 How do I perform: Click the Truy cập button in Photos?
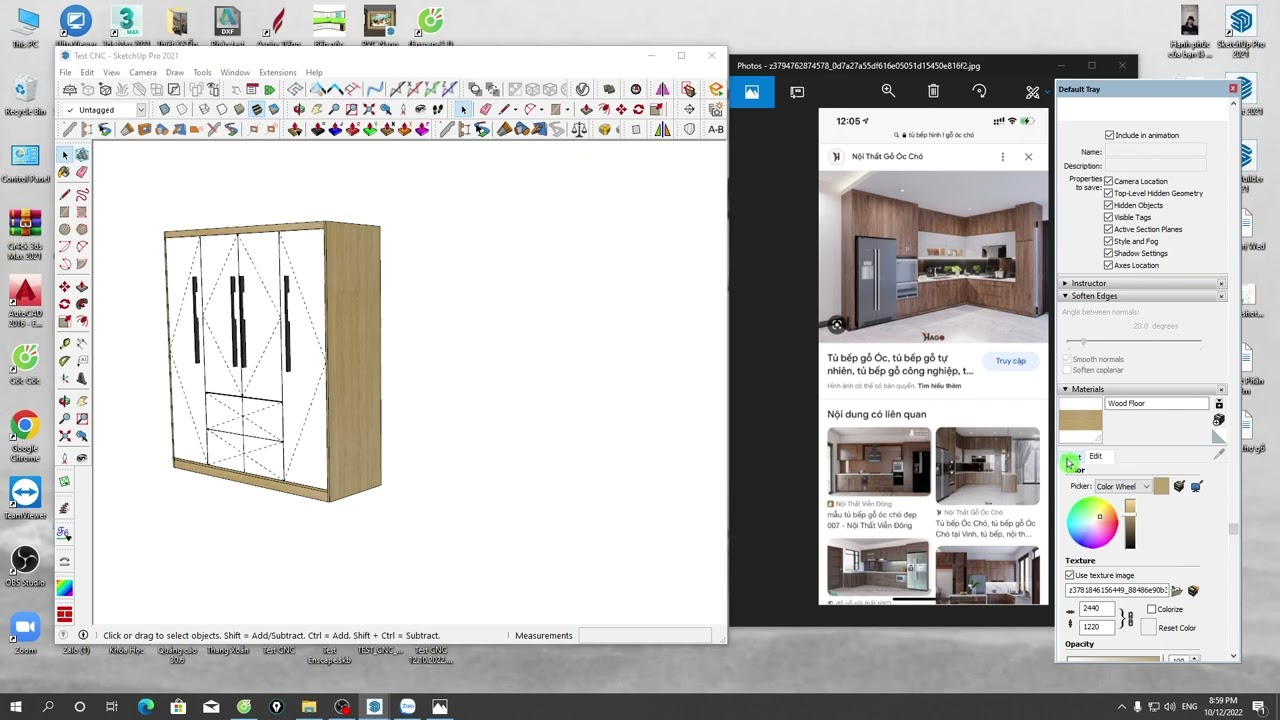[x=1009, y=361]
